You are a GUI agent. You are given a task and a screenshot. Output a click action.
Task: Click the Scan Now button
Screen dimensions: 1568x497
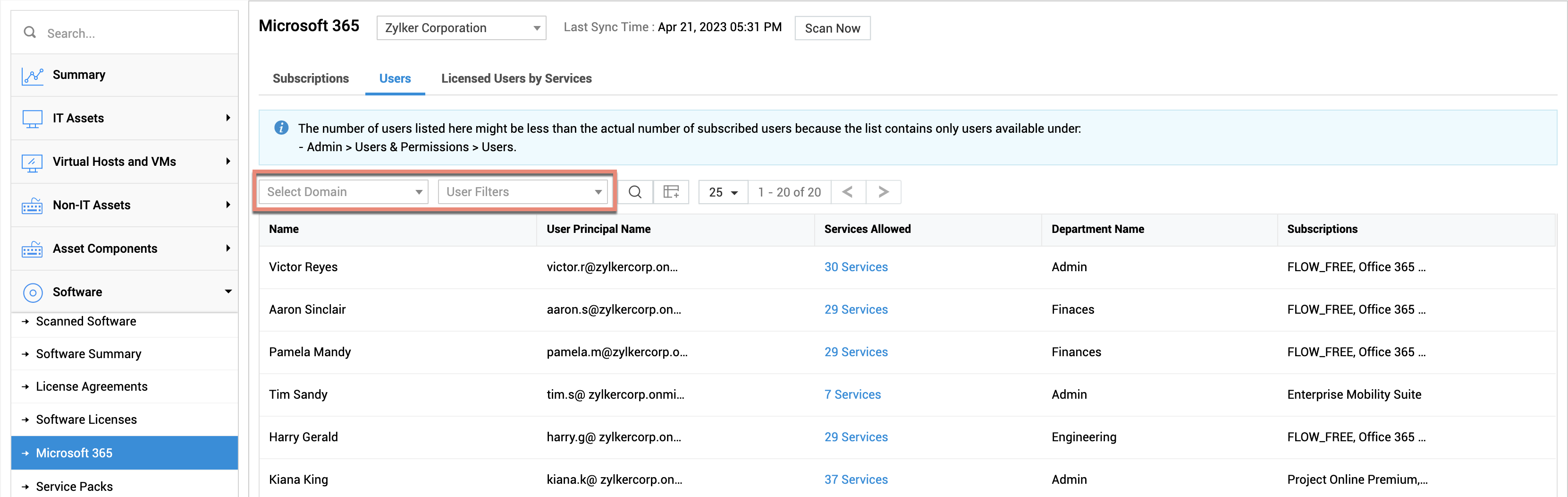click(832, 29)
